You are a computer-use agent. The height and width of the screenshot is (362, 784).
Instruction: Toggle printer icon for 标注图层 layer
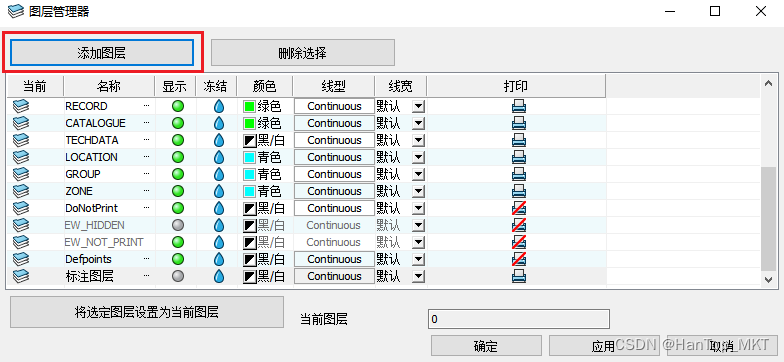click(x=519, y=276)
